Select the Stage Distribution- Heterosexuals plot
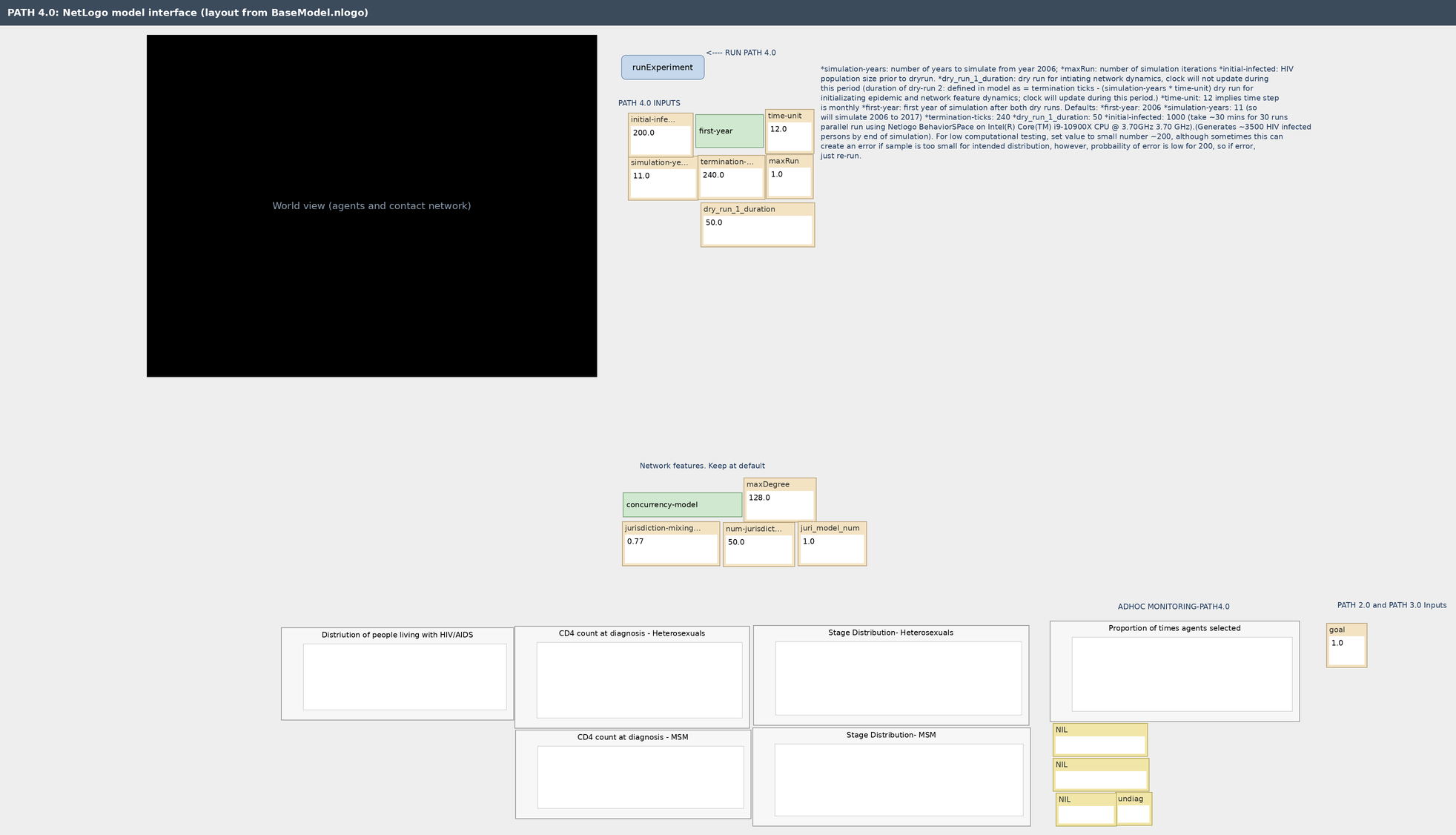1456x835 pixels. coord(891,676)
